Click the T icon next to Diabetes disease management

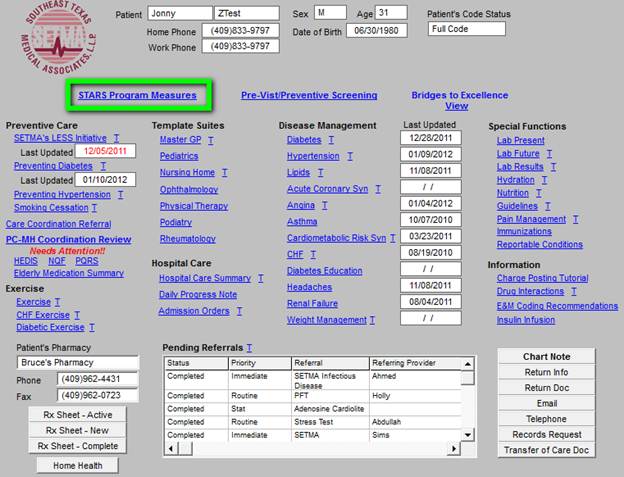point(332,140)
